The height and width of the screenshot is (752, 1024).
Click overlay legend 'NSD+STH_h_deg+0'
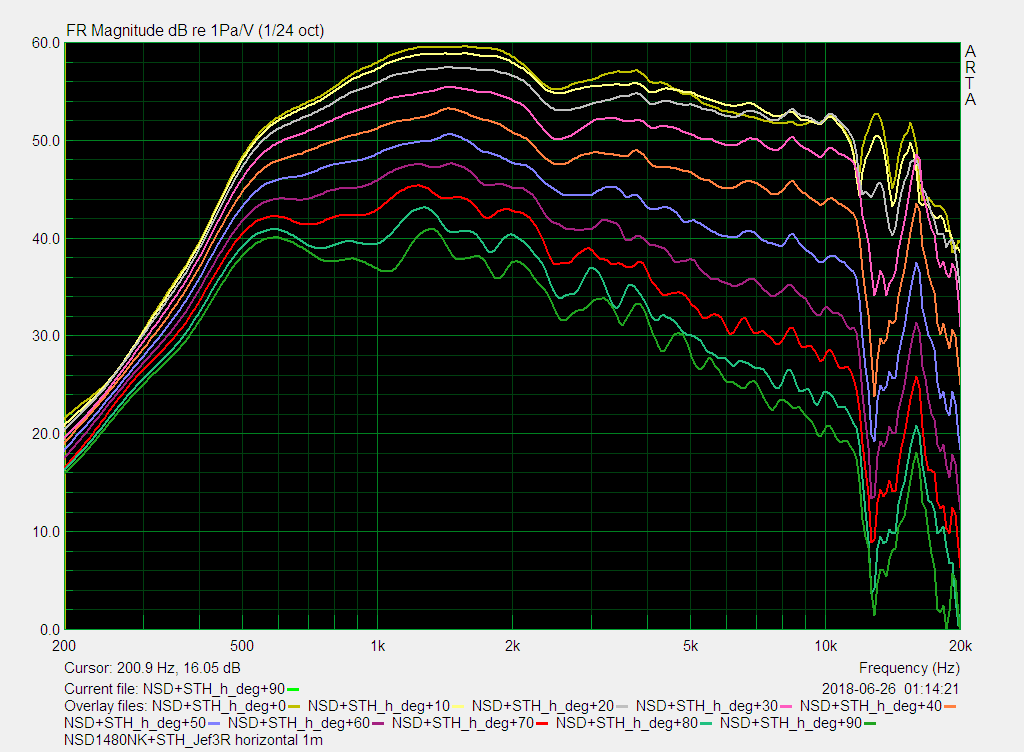(219, 706)
